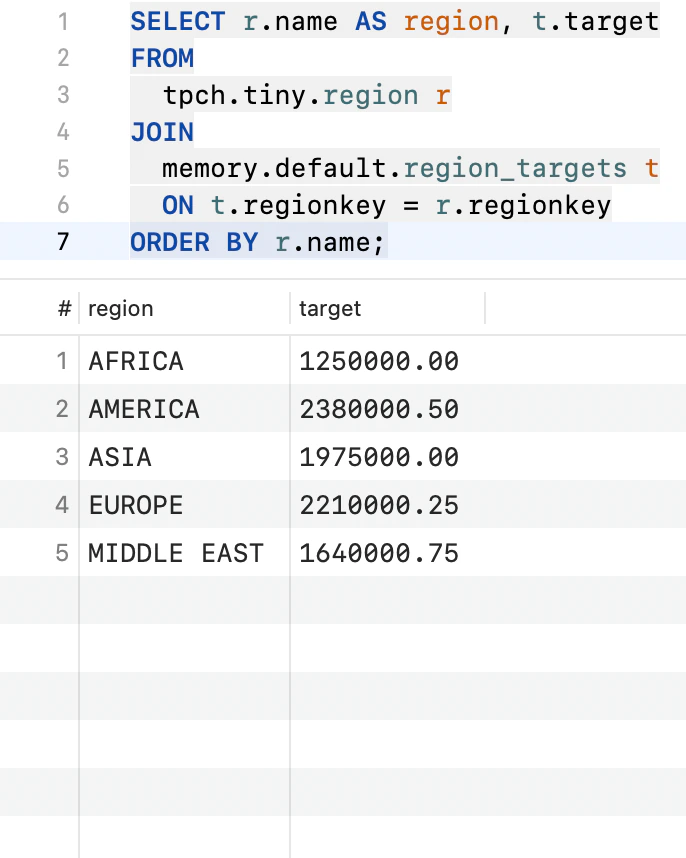Viewport: 686px width, 858px height.
Task: Click row number 2 in results
Action: click(62, 409)
